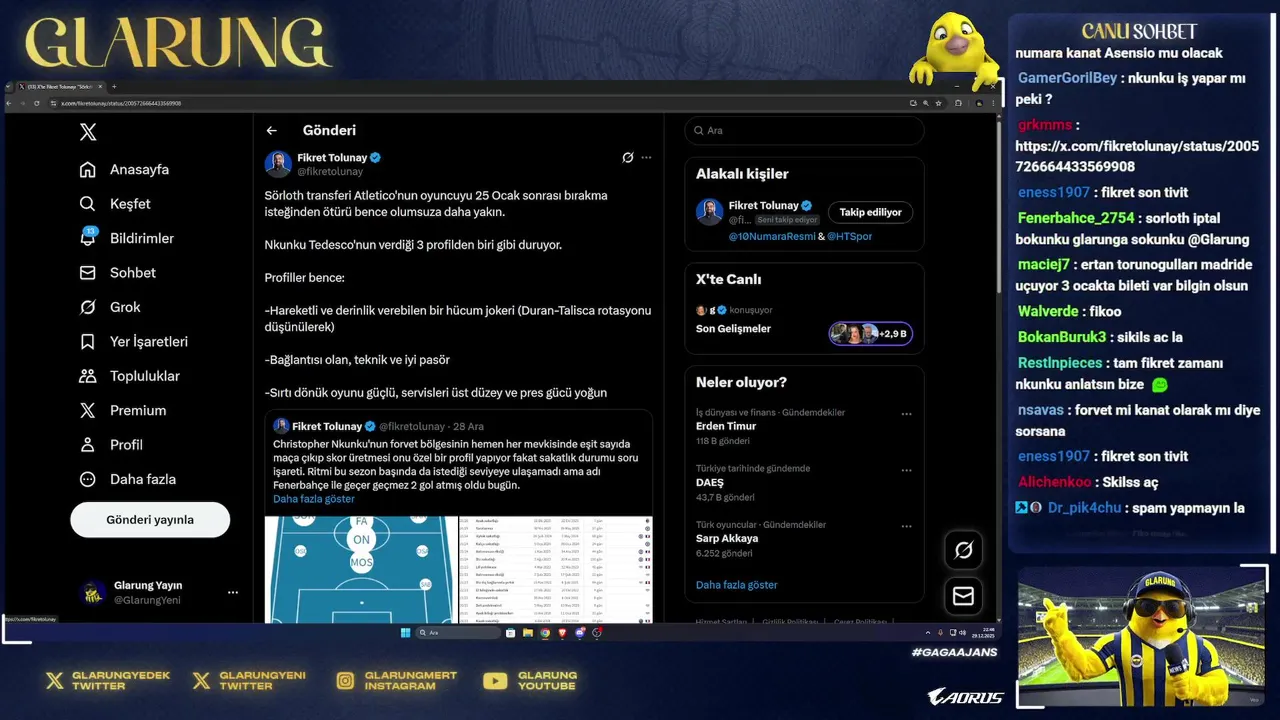Click the browser back arrow
Viewport: 1280px width, 720px height.
click(x=9, y=103)
